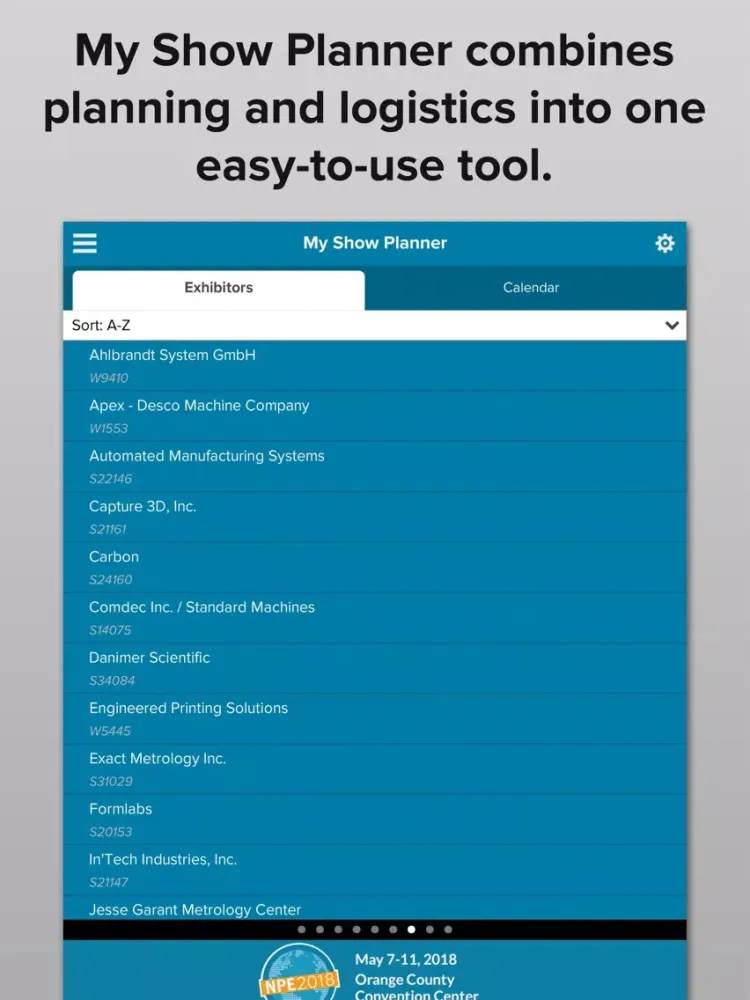This screenshot has height=1000, width=750.
Task: Switch to the Exhibitors tab
Action: (x=218, y=290)
